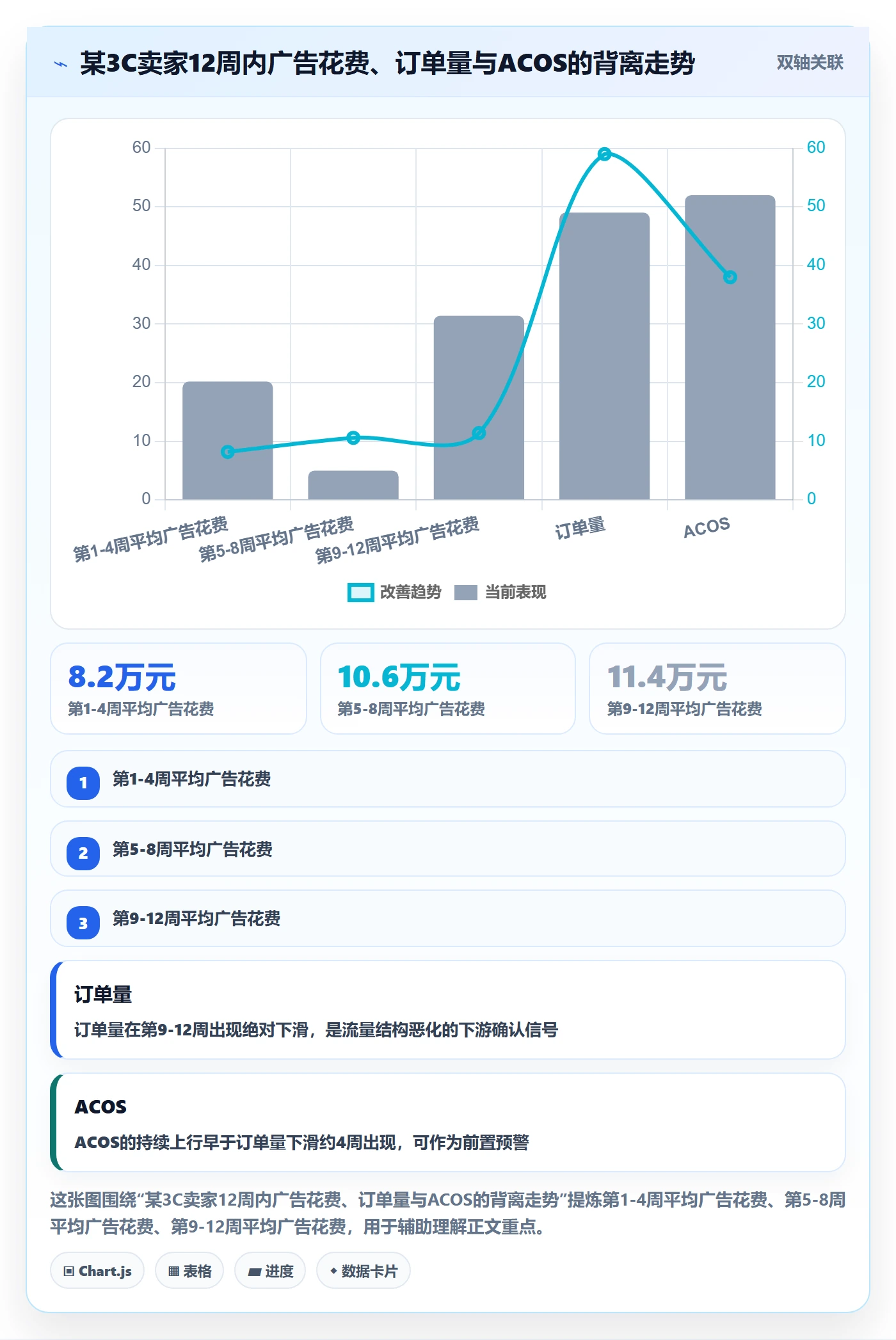This screenshot has height=1340, width=896.
Task: Click the numbered badge 1 icon
Action: point(83,783)
